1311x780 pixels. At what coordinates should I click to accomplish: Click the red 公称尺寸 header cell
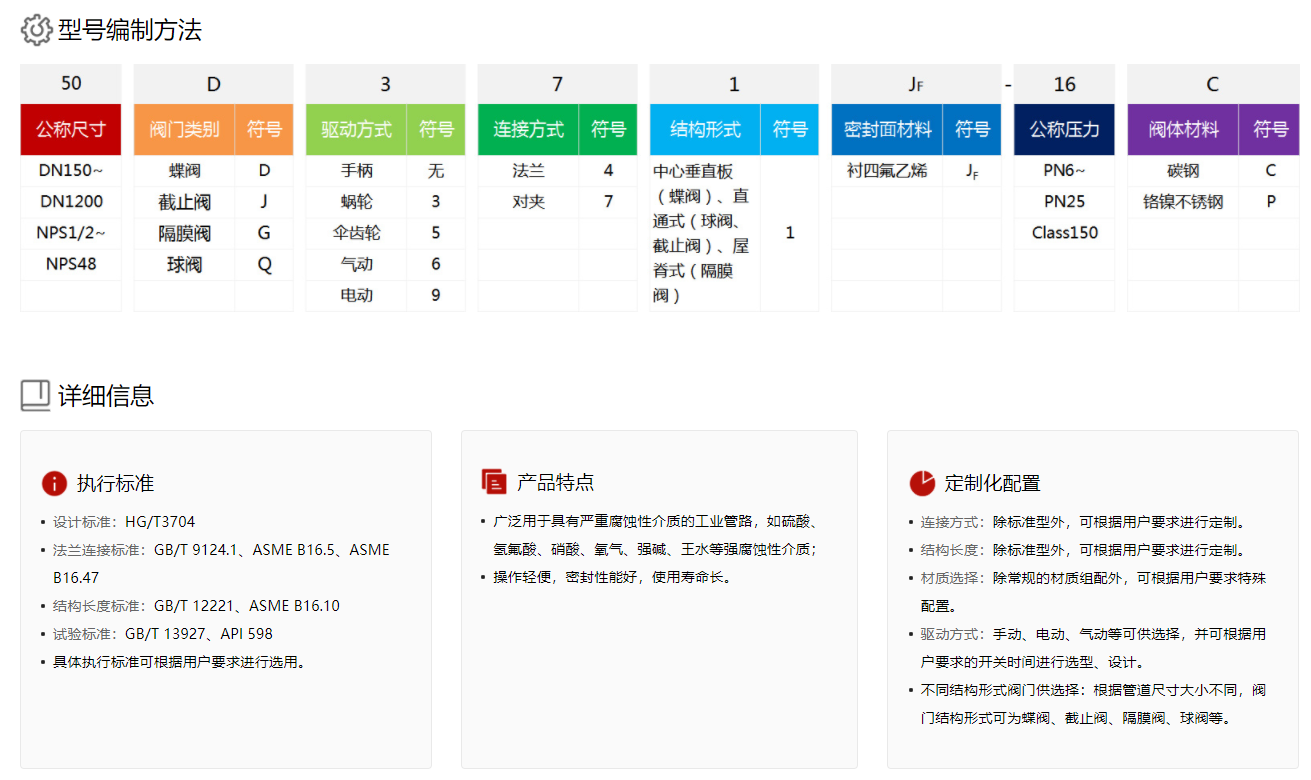(71, 129)
